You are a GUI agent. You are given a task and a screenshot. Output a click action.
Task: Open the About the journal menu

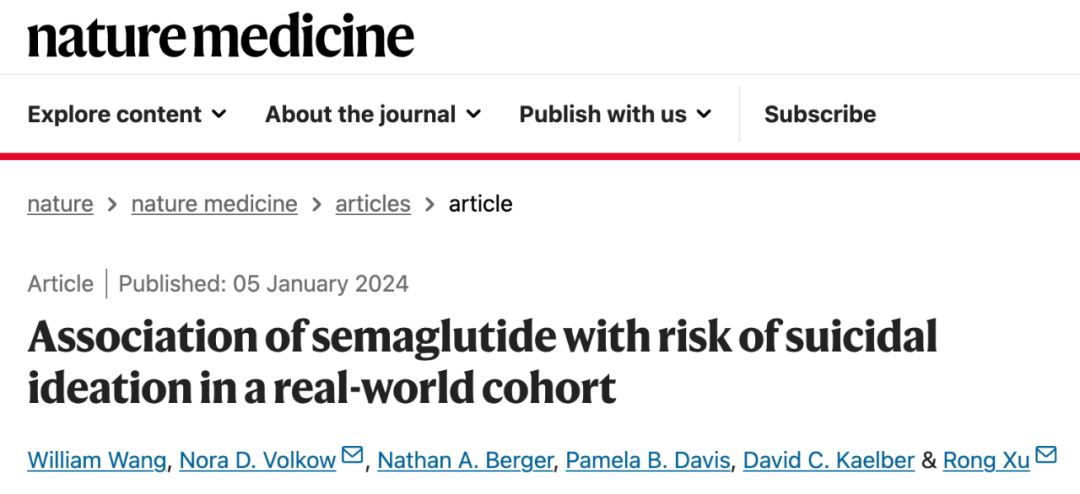point(360,114)
